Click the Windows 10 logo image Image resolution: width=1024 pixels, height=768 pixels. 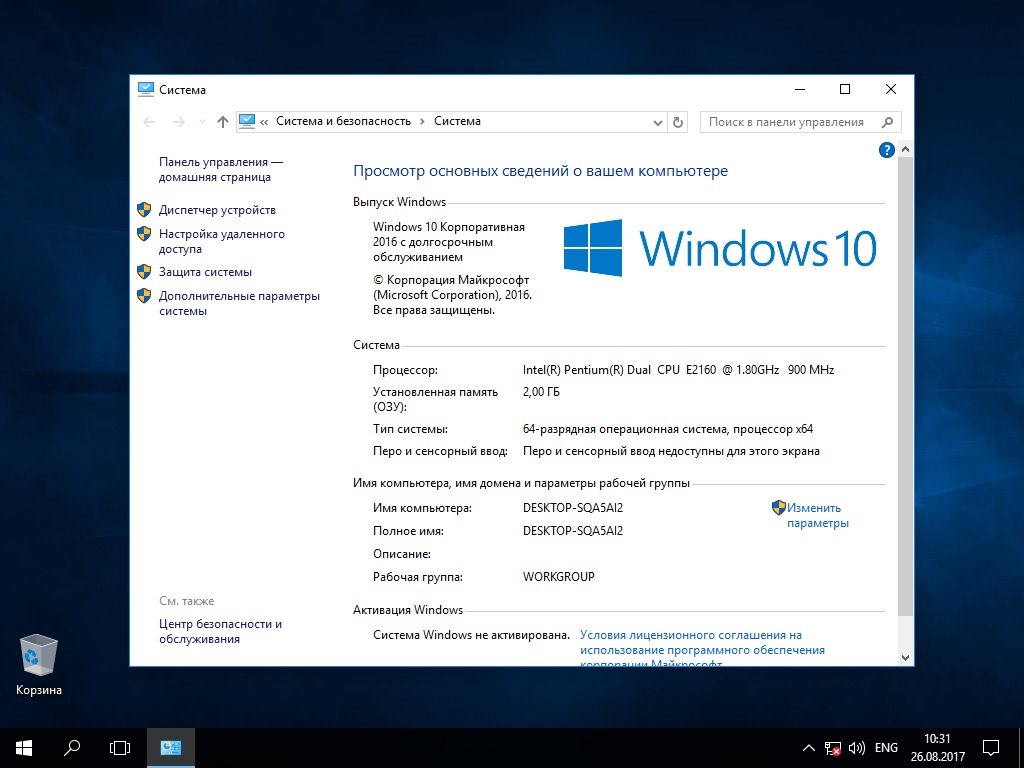pos(719,248)
